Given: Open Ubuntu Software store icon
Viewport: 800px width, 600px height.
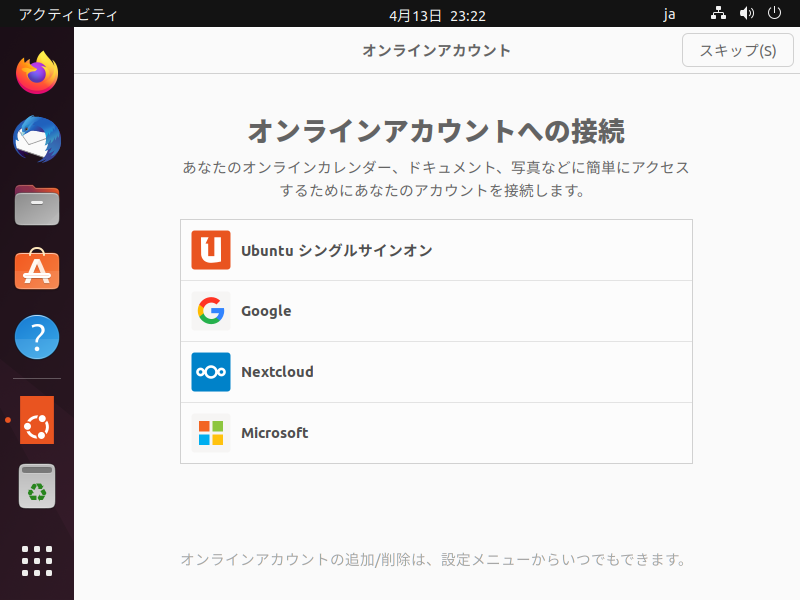Looking at the screenshot, I should [x=37, y=269].
